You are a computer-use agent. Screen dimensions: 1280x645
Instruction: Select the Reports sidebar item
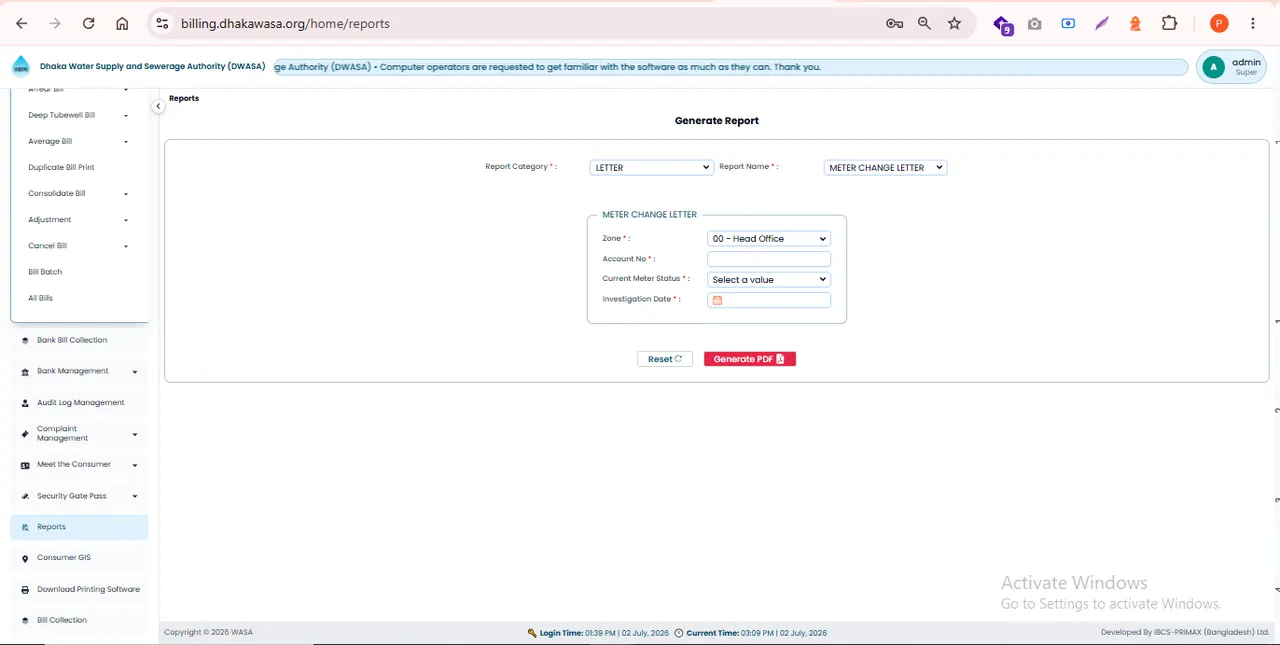[x=79, y=527]
